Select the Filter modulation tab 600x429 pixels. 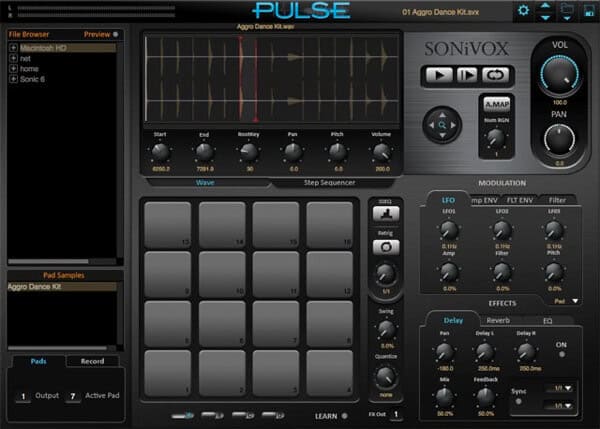[x=557, y=200]
